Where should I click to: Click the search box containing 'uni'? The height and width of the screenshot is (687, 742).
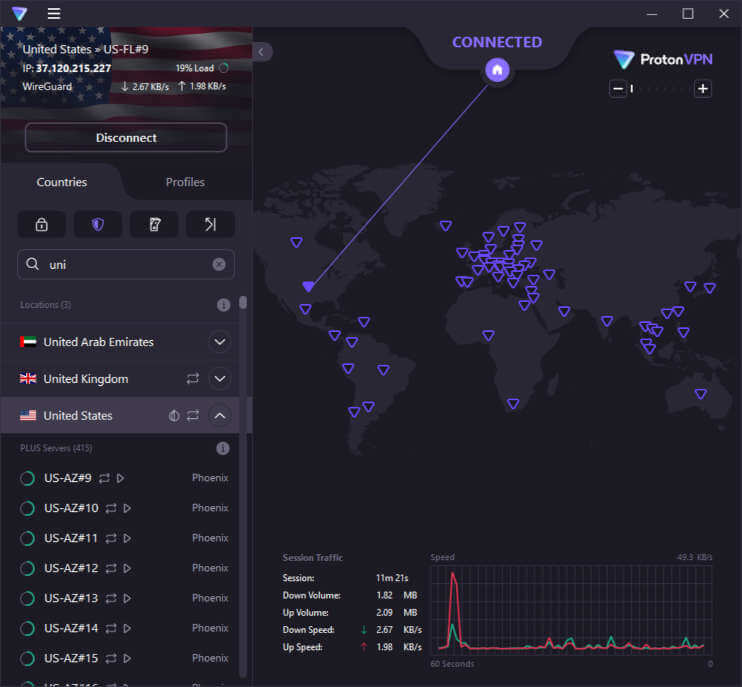click(126, 264)
